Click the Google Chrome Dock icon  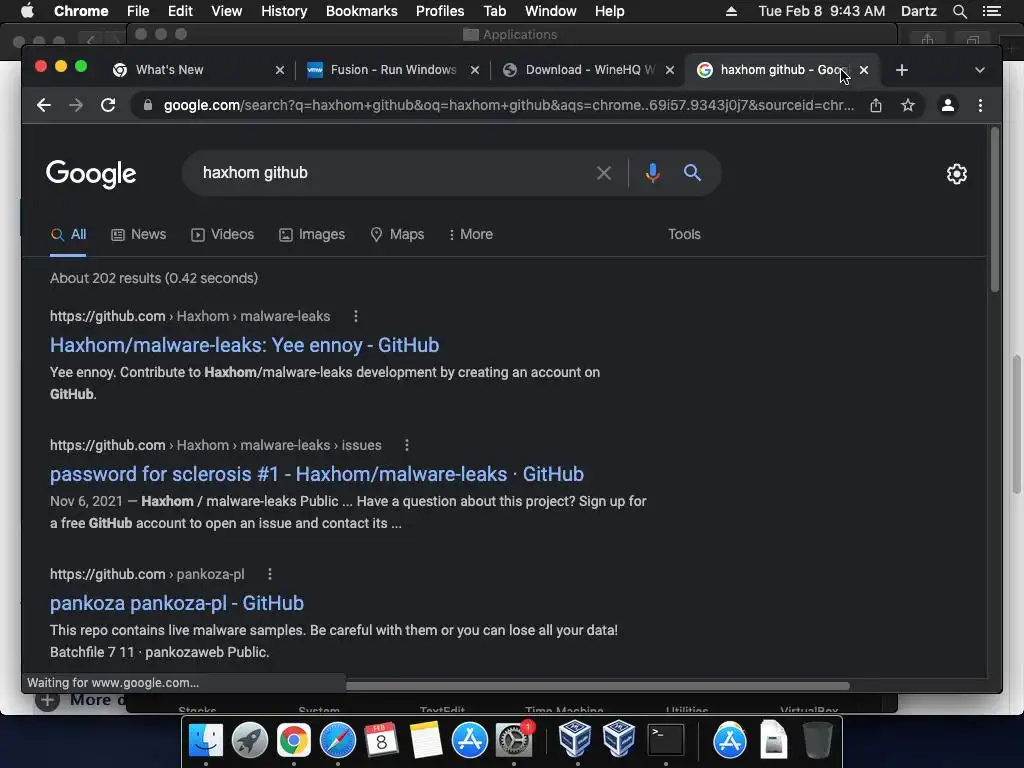(x=294, y=740)
